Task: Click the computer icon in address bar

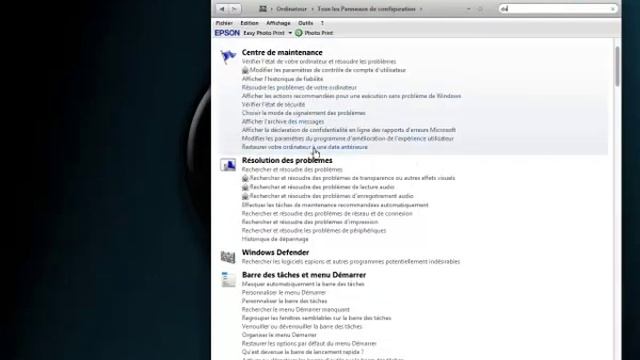Action: (263, 9)
